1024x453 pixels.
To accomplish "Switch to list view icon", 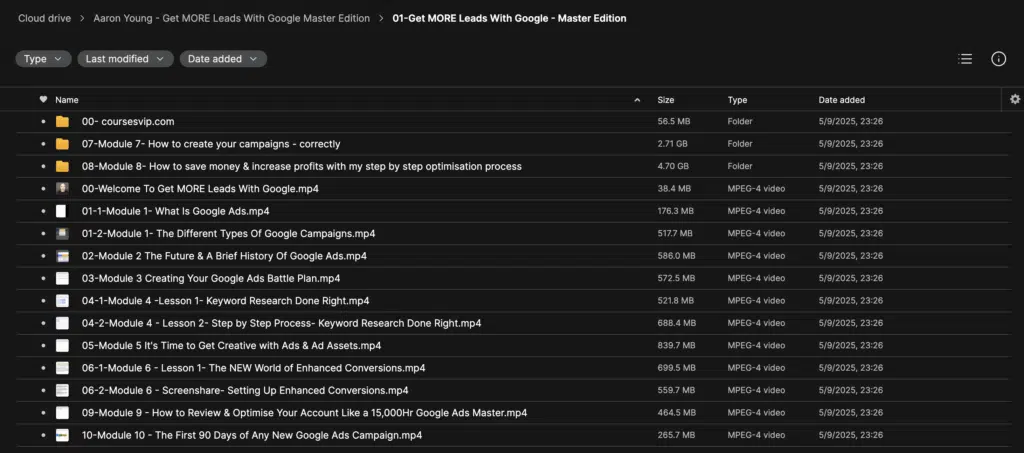I will 965,59.
